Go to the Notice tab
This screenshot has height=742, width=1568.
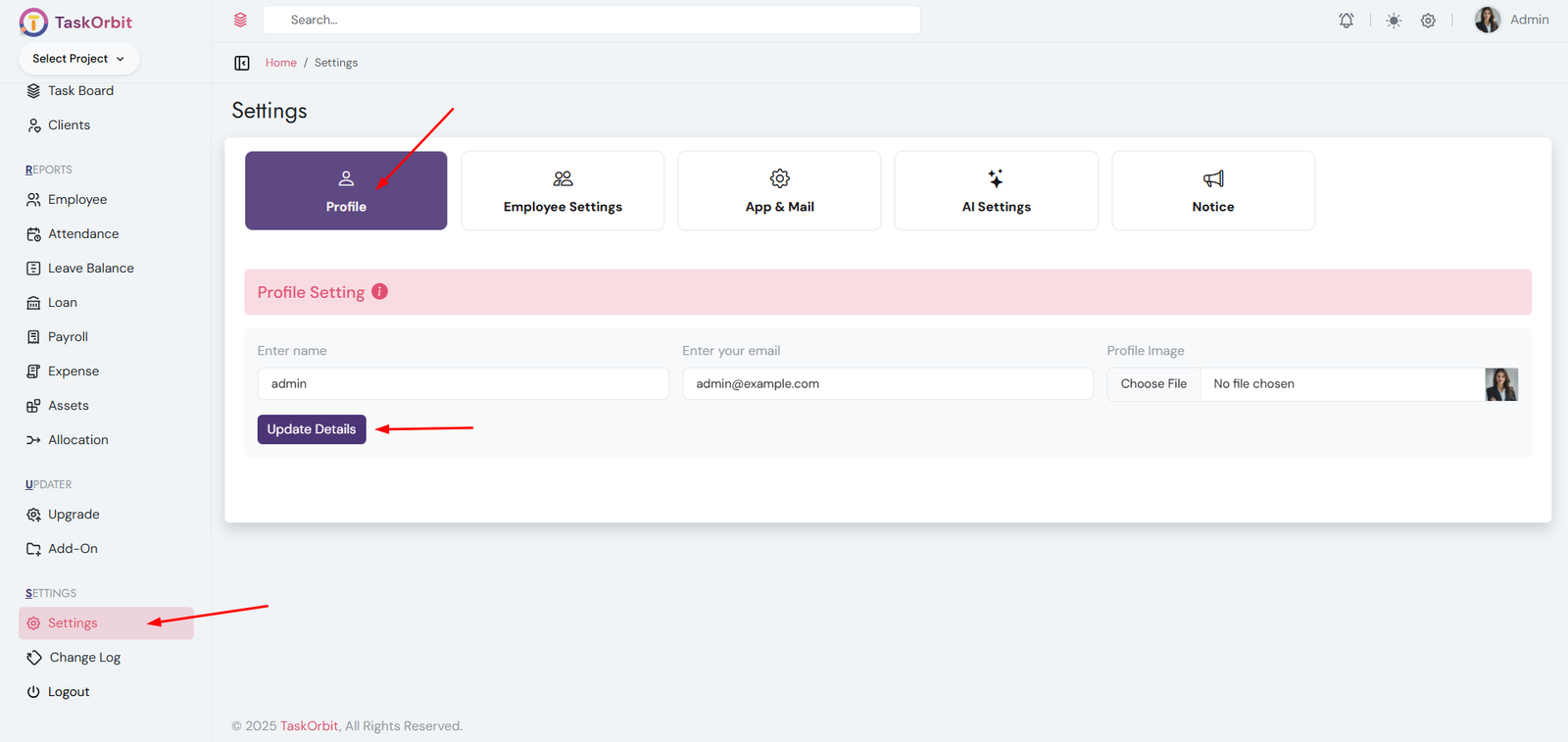pos(1212,191)
